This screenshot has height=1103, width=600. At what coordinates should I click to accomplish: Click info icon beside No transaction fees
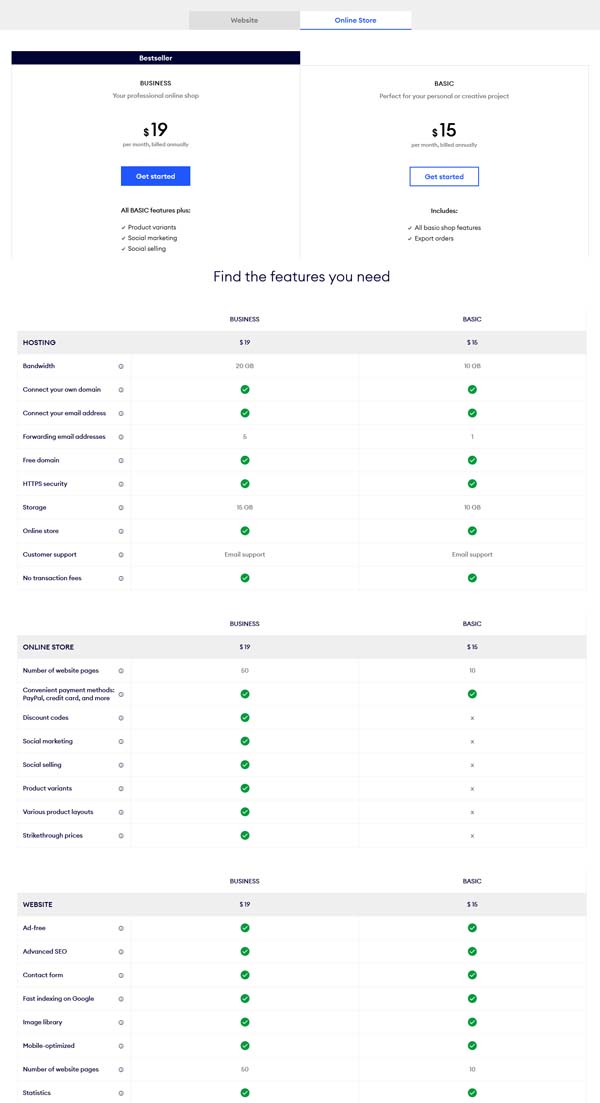coord(121,578)
